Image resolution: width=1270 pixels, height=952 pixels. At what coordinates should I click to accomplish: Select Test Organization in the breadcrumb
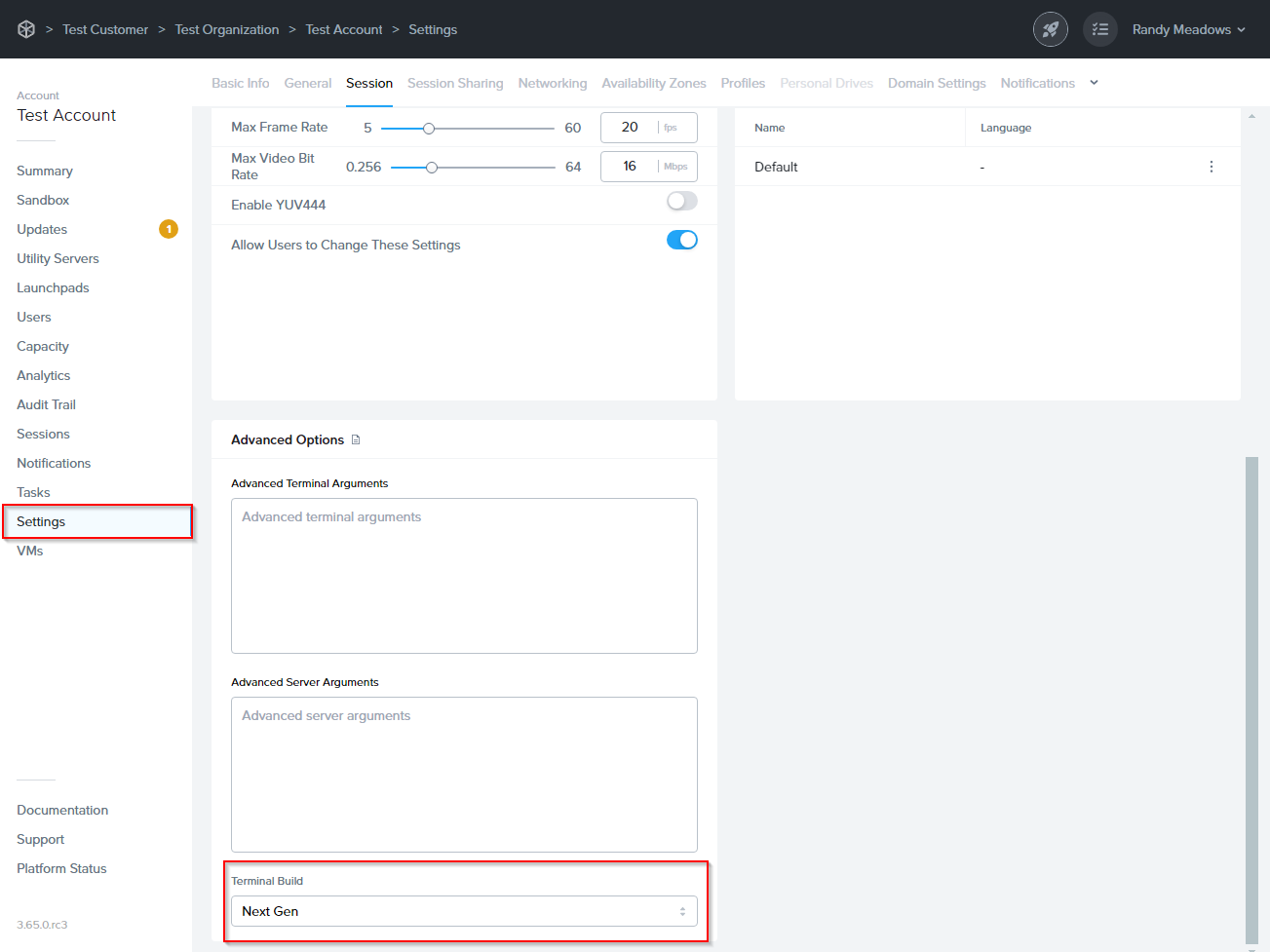click(x=226, y=29)
